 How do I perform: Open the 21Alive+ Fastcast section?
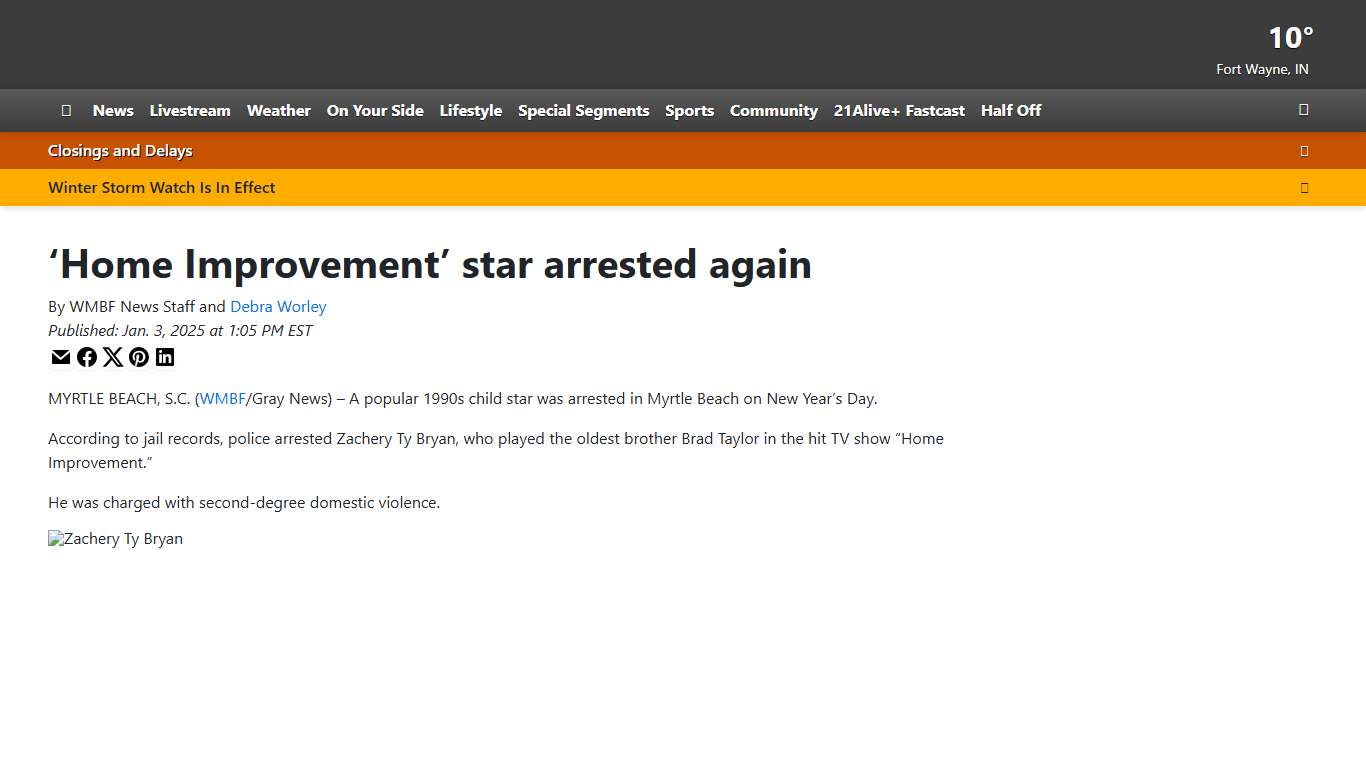899,111
